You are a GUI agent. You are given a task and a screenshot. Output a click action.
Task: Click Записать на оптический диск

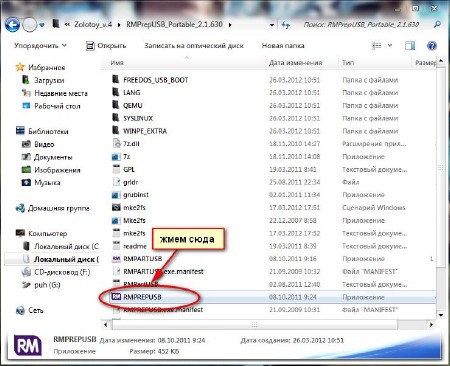click(194, 46)
